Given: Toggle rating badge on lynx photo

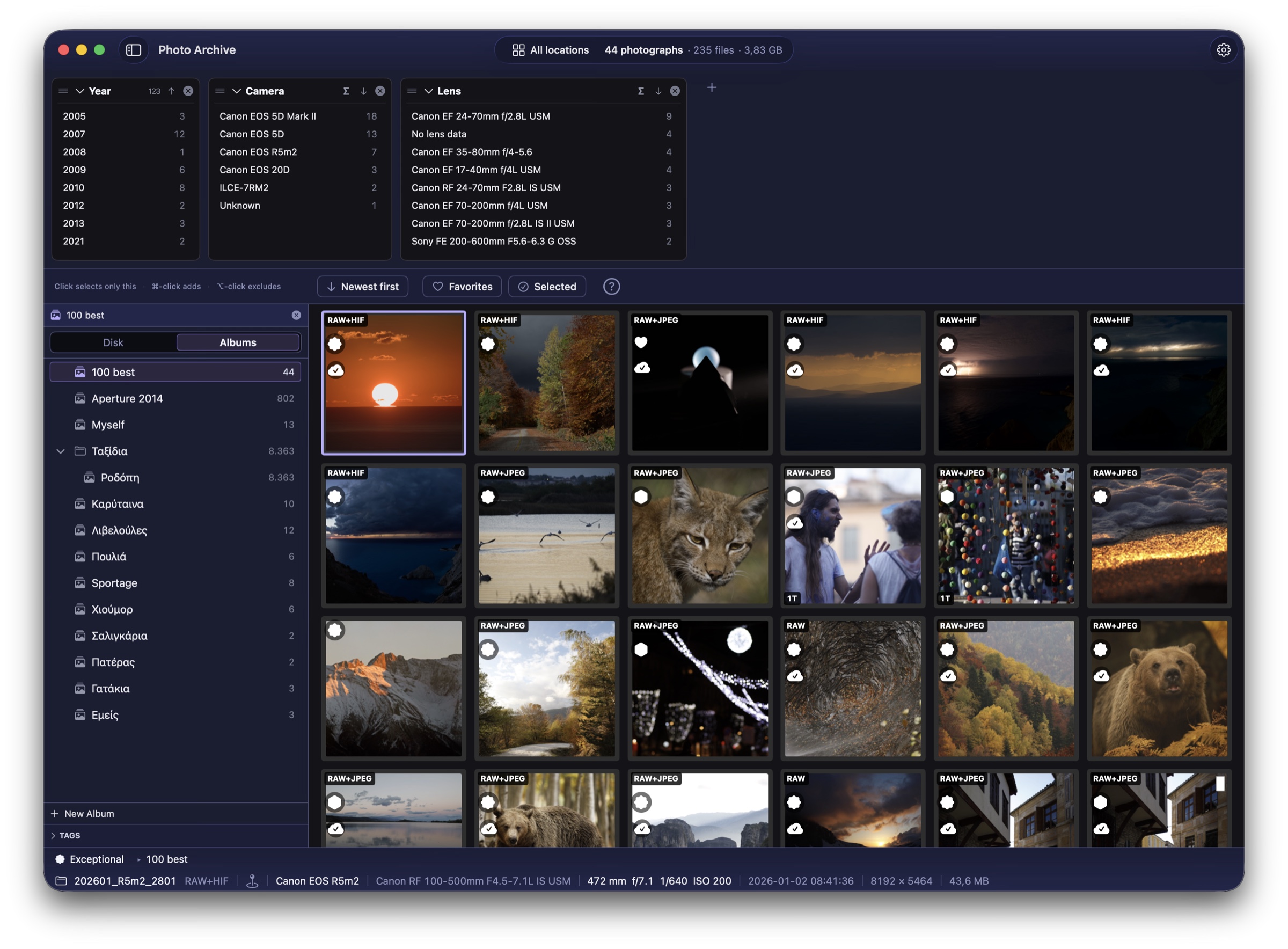Looking at the screenshot, I should [x=641, y=497].
